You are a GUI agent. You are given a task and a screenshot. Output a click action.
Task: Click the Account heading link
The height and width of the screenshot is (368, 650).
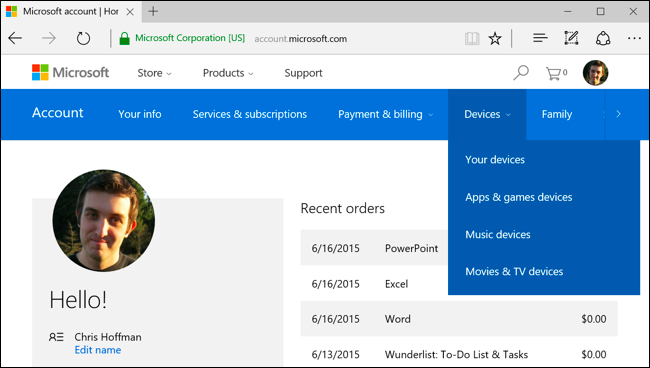[x=58, y=113]
